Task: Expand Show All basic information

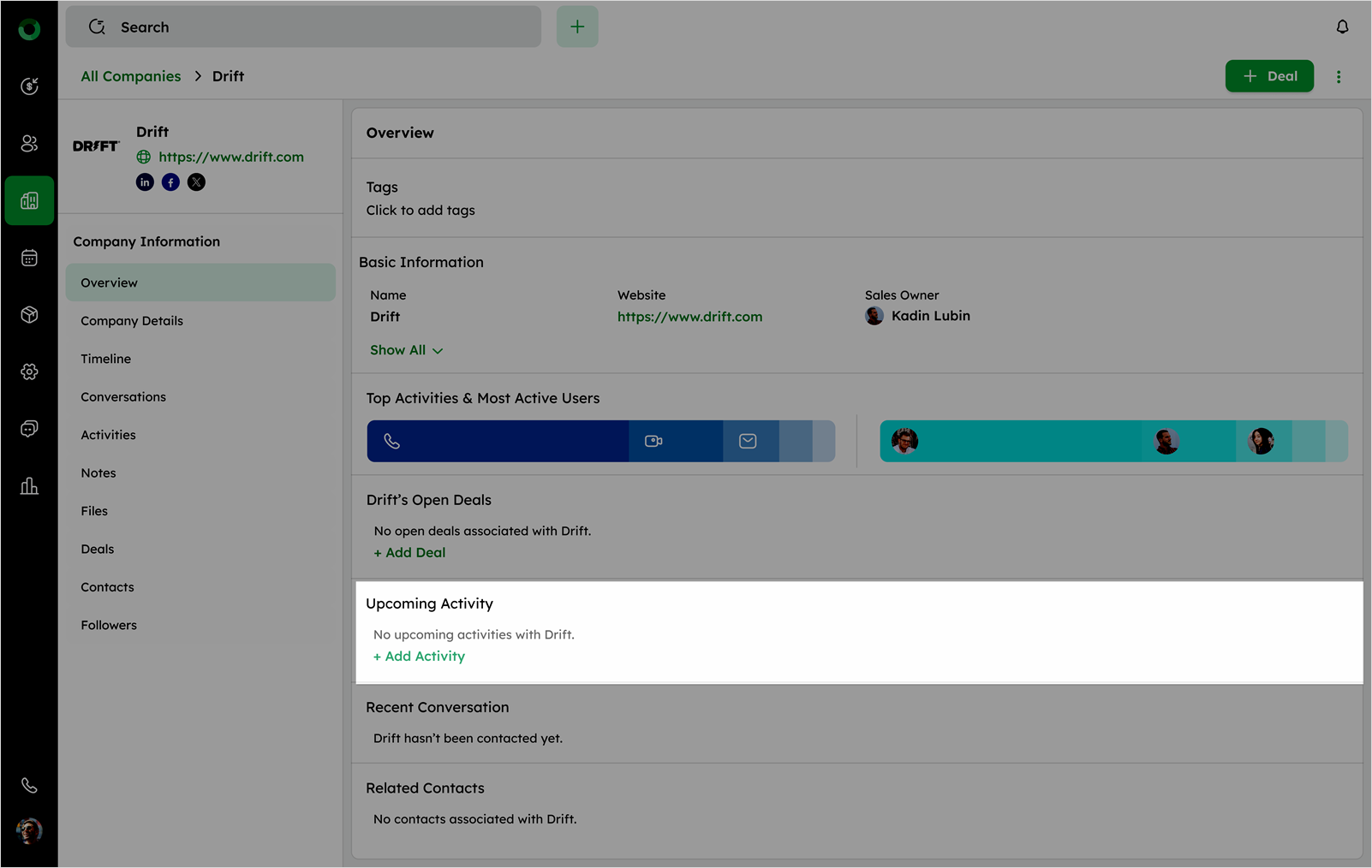Action: [406, 350]
